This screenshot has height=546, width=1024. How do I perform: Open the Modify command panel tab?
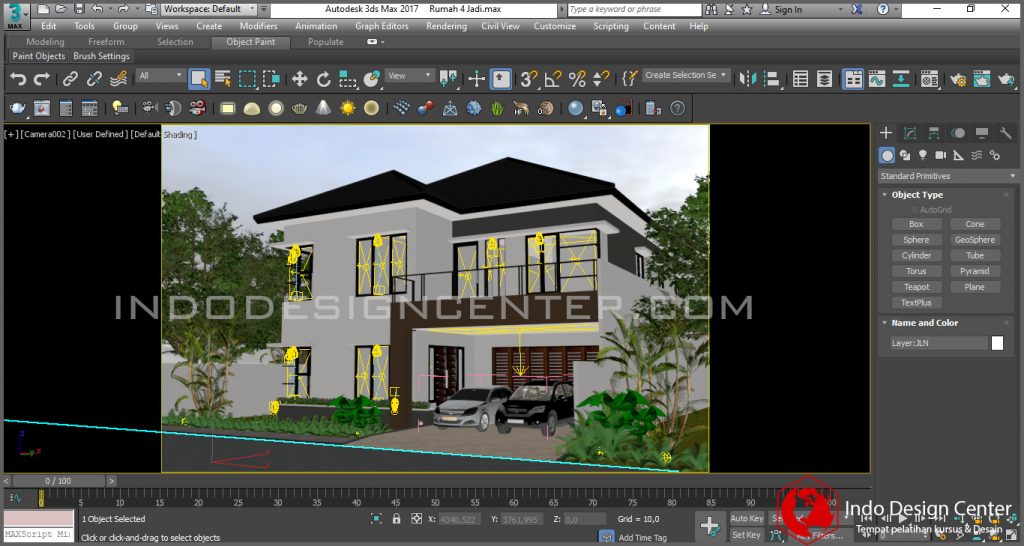click(x=910, y=133)
